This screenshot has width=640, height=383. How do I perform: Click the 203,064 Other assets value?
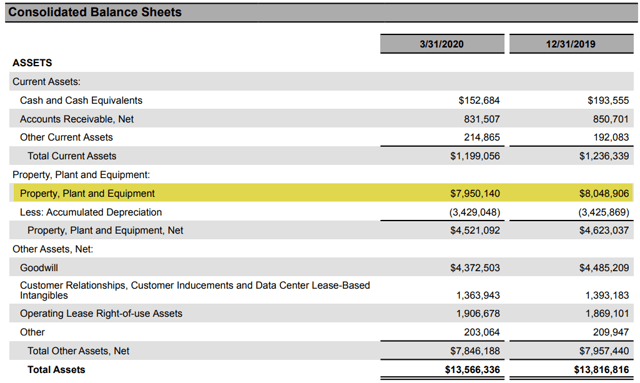tap(482, 332)
